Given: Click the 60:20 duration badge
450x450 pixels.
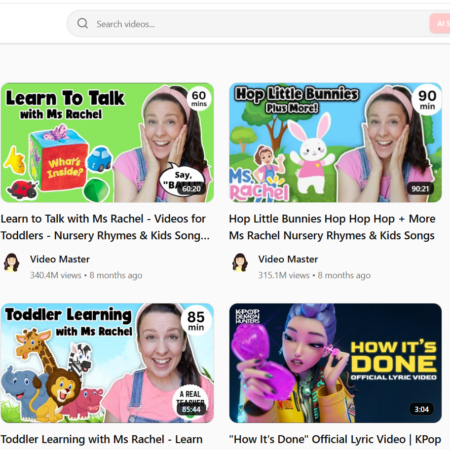Looking at the screenshot, I should tap(191, 189).
